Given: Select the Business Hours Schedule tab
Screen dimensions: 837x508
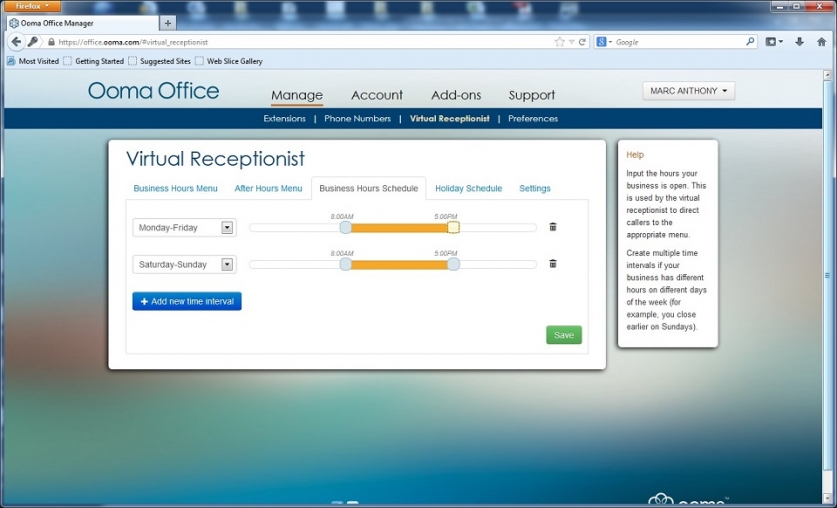Looking at the screenshot, I should pos(369,188).
